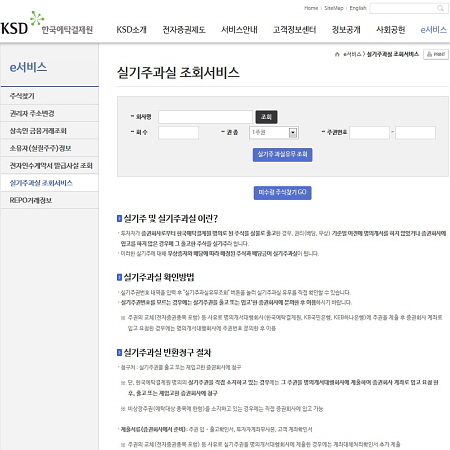Click the home icon in breadcrumb
The height and width of the screenshot is (450, 450).
(337, 54)
